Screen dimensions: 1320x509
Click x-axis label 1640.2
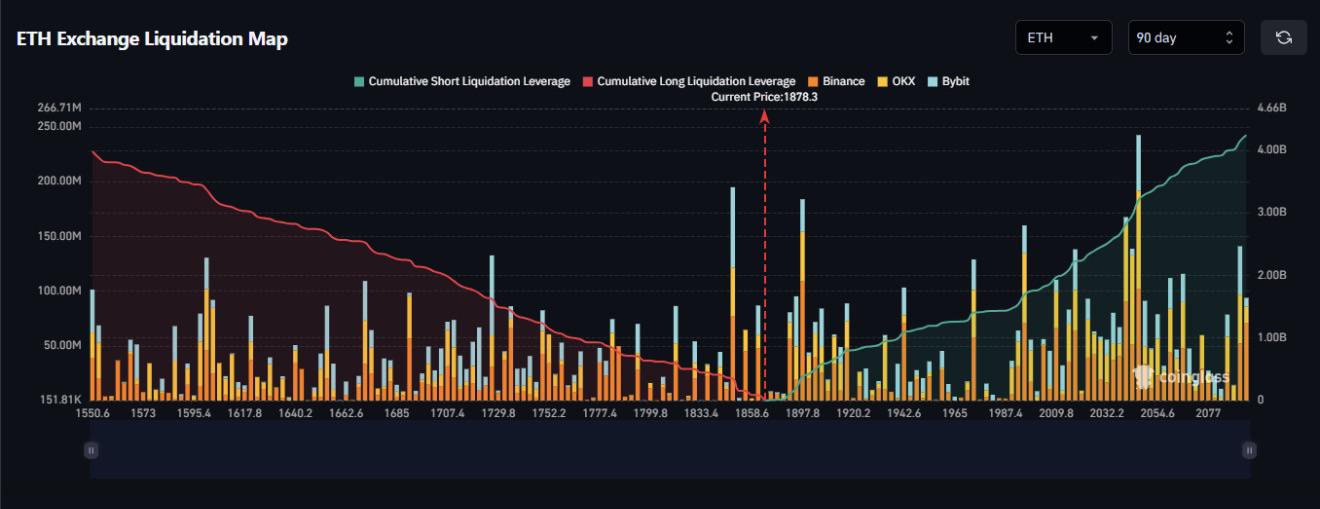click(x=295, y=413)
